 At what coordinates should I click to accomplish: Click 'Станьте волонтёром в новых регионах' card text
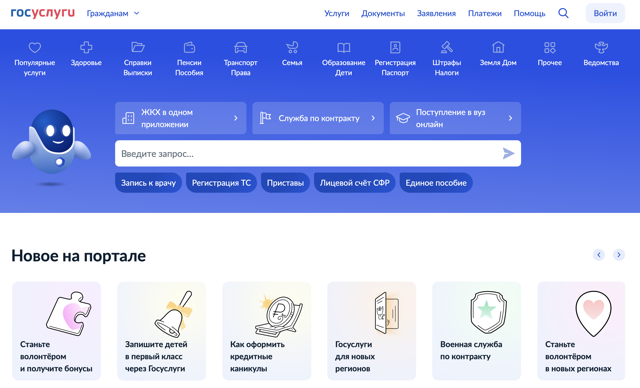[578, 357]
